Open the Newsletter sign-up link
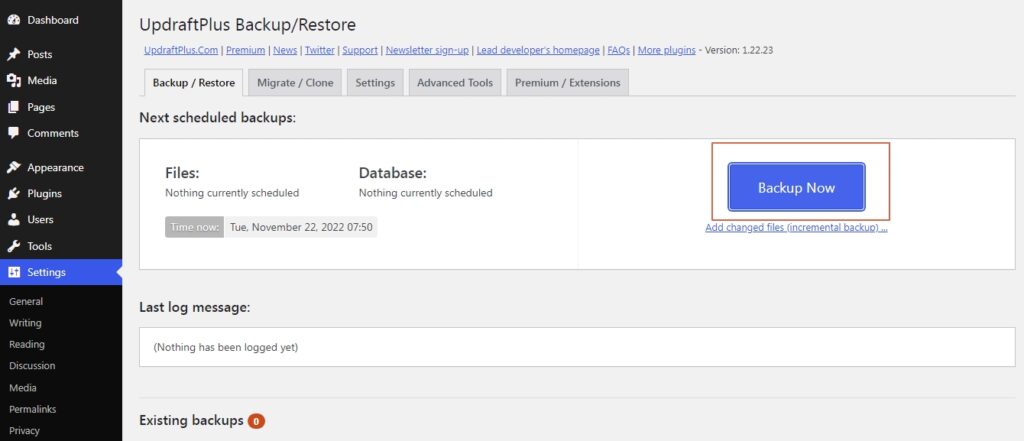Image resolution: width=1024 pixels, height=441 pixels. click(427, 50)
